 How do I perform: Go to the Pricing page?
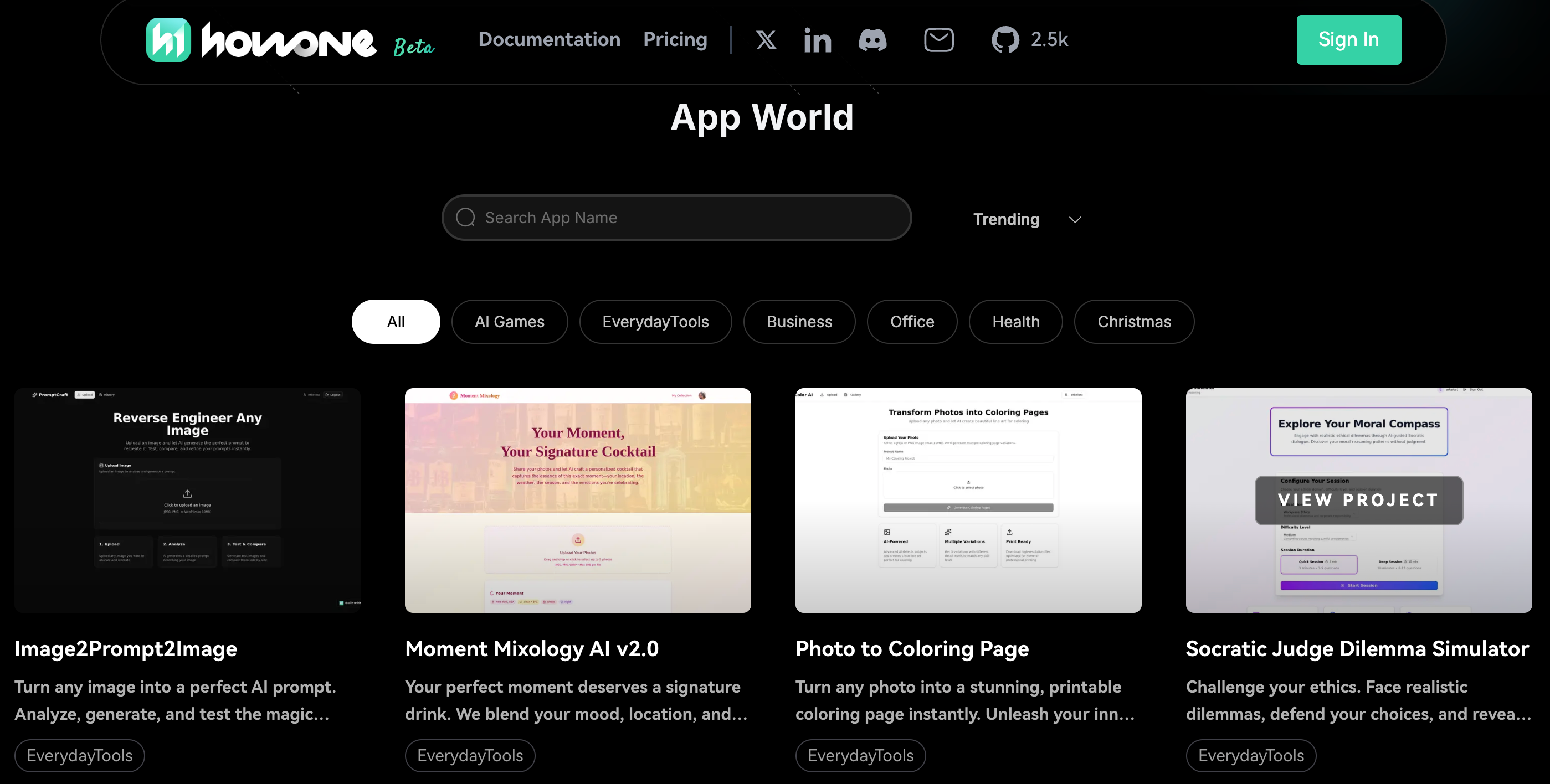tap(675, 40)
